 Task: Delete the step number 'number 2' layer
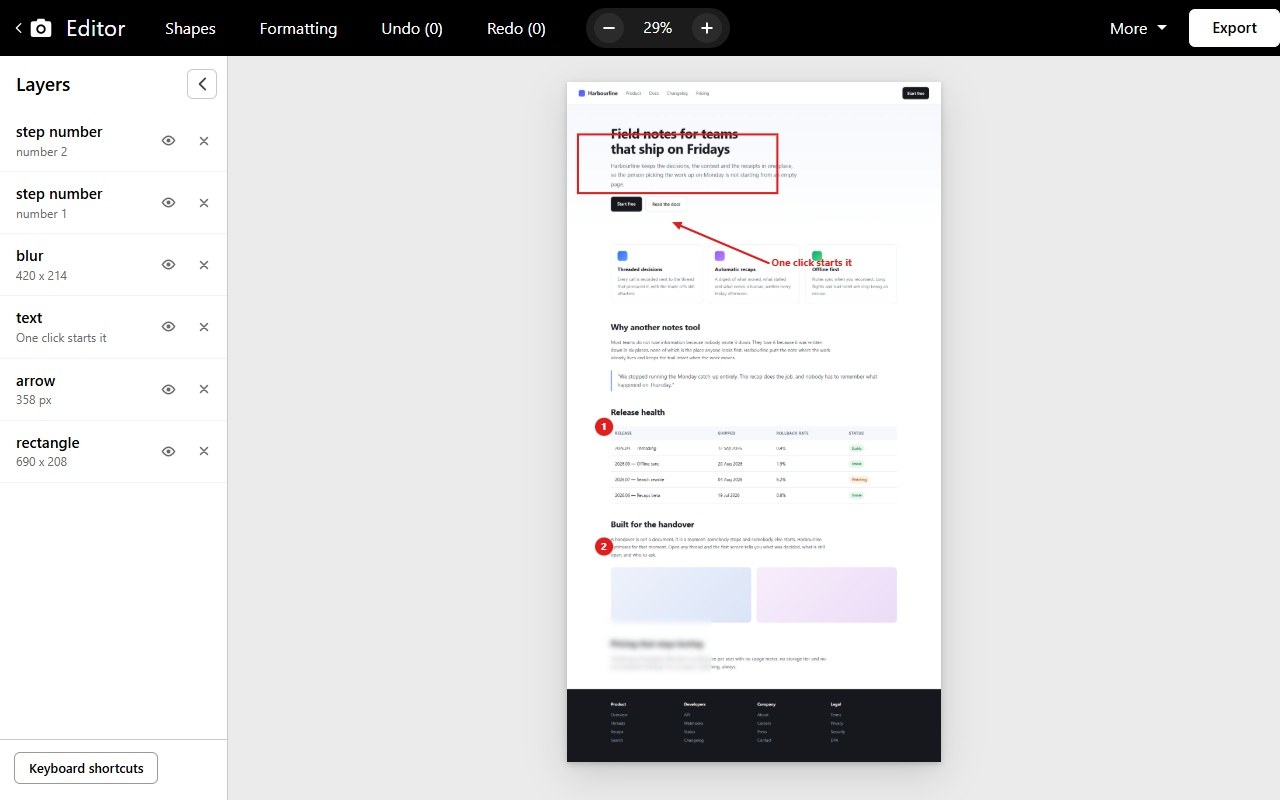(x=204, y=141)
